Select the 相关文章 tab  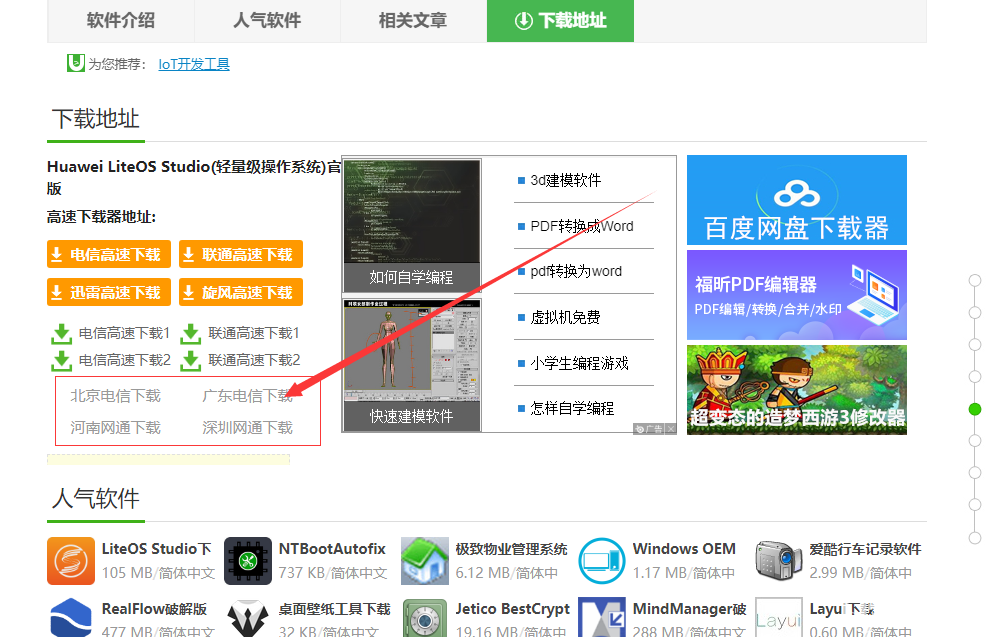pyautogui.click(x=413, y=21)
